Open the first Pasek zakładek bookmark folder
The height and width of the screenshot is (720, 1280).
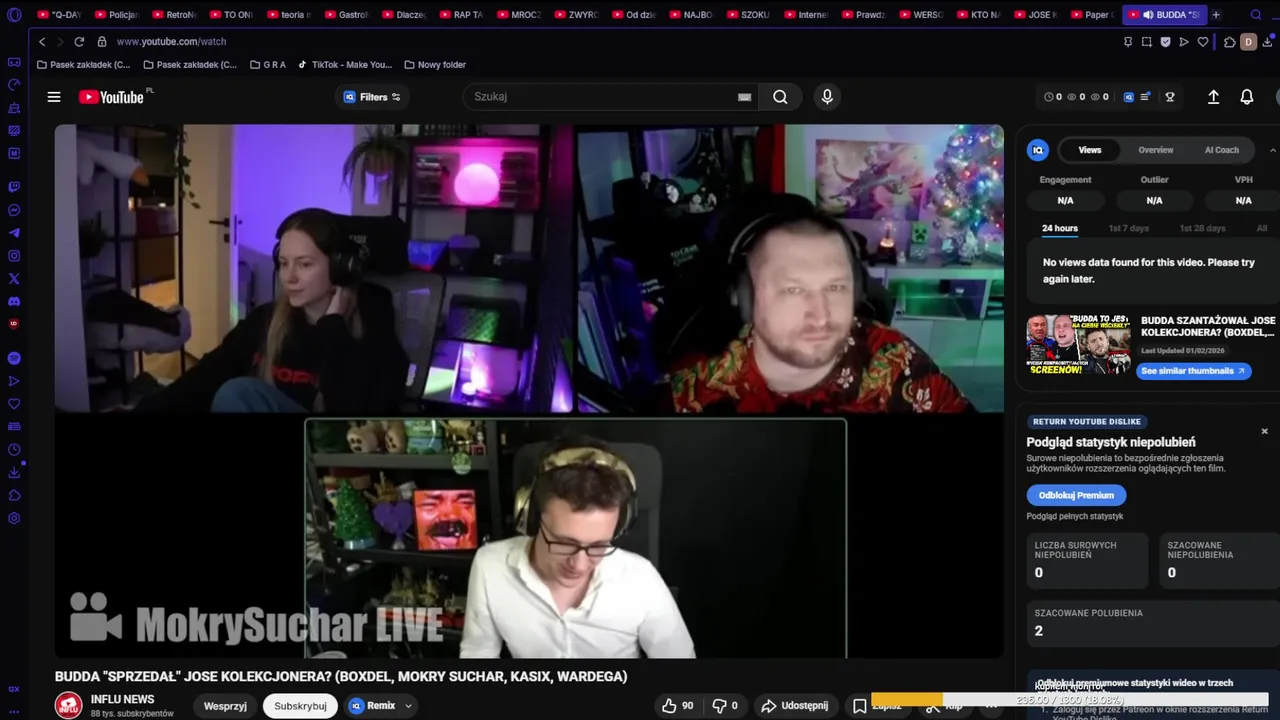(83, 65)
